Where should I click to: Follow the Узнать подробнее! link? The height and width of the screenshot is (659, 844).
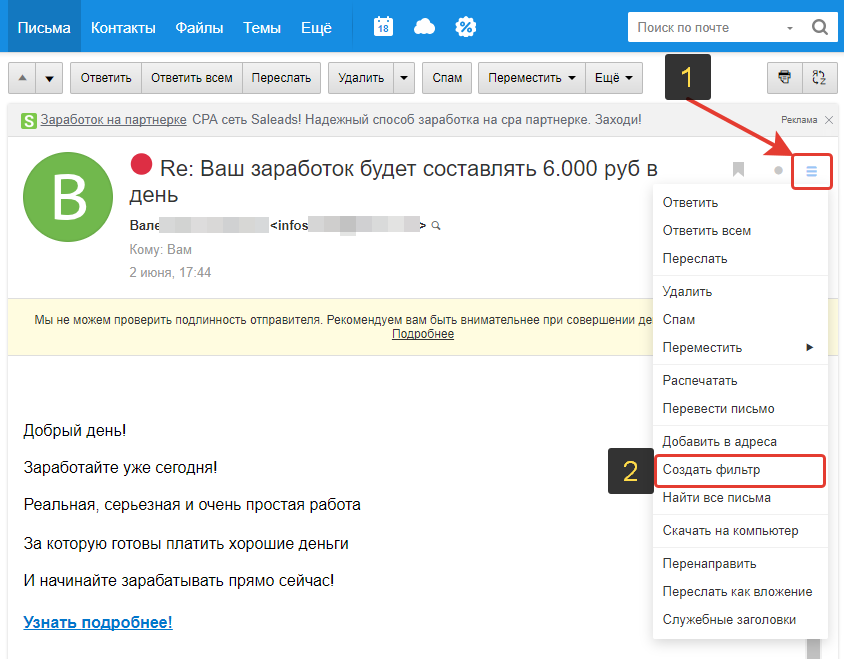pyautogui.click(x=98, y=622)
